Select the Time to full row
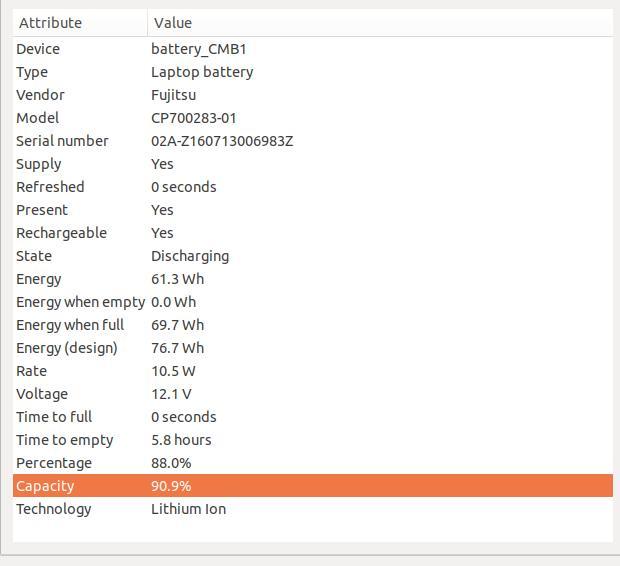Viewport: 620px width, 566px height. tap(313, 417)
